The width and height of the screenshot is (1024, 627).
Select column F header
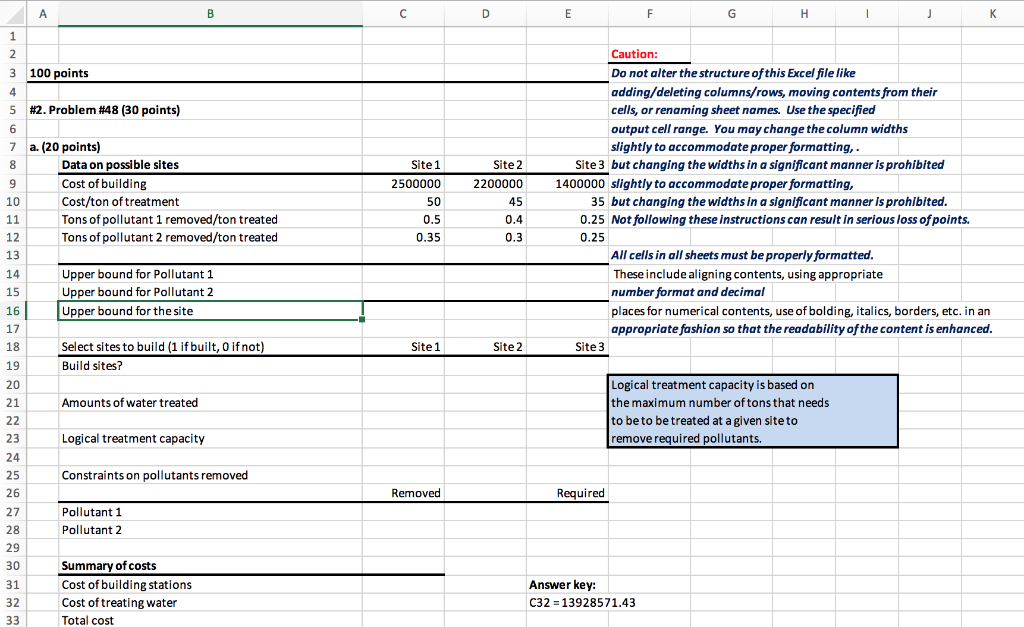click(x=649, y=13)
